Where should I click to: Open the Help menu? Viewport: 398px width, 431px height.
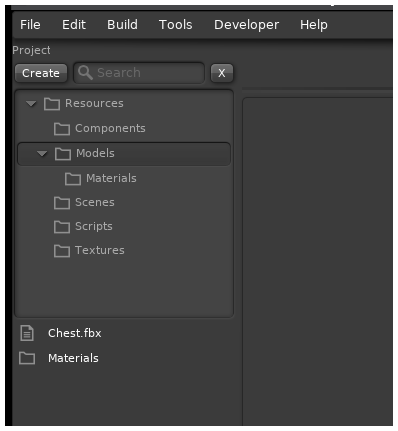point(314,25)
